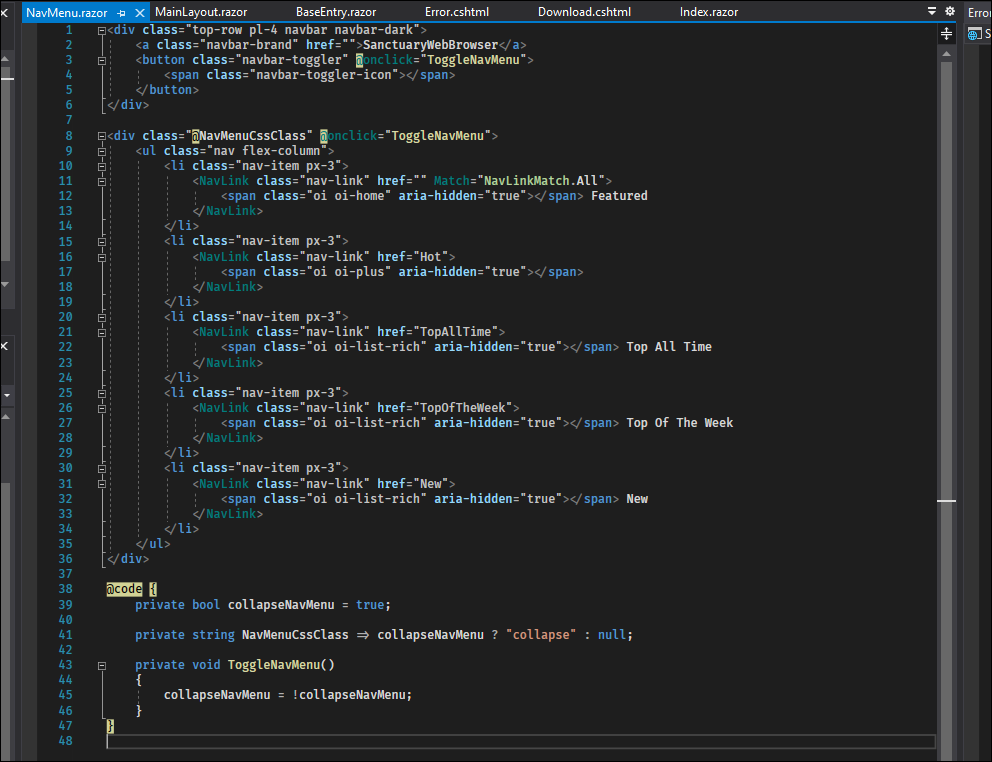992x762 pixels.
Task: Open the left panel dropdown arrow
Action: [5, 395]
